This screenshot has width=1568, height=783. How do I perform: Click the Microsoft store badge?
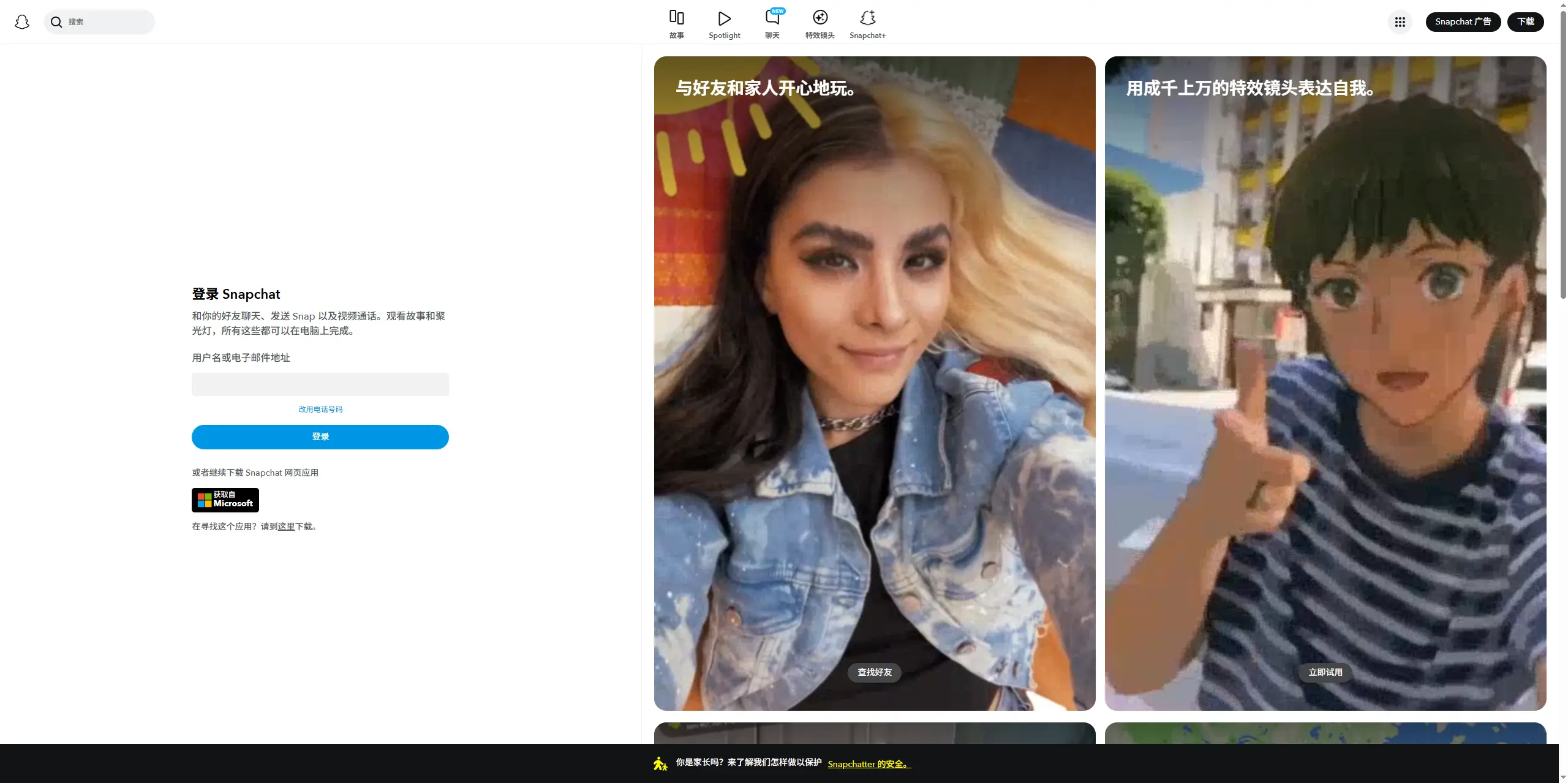(225, 500)
